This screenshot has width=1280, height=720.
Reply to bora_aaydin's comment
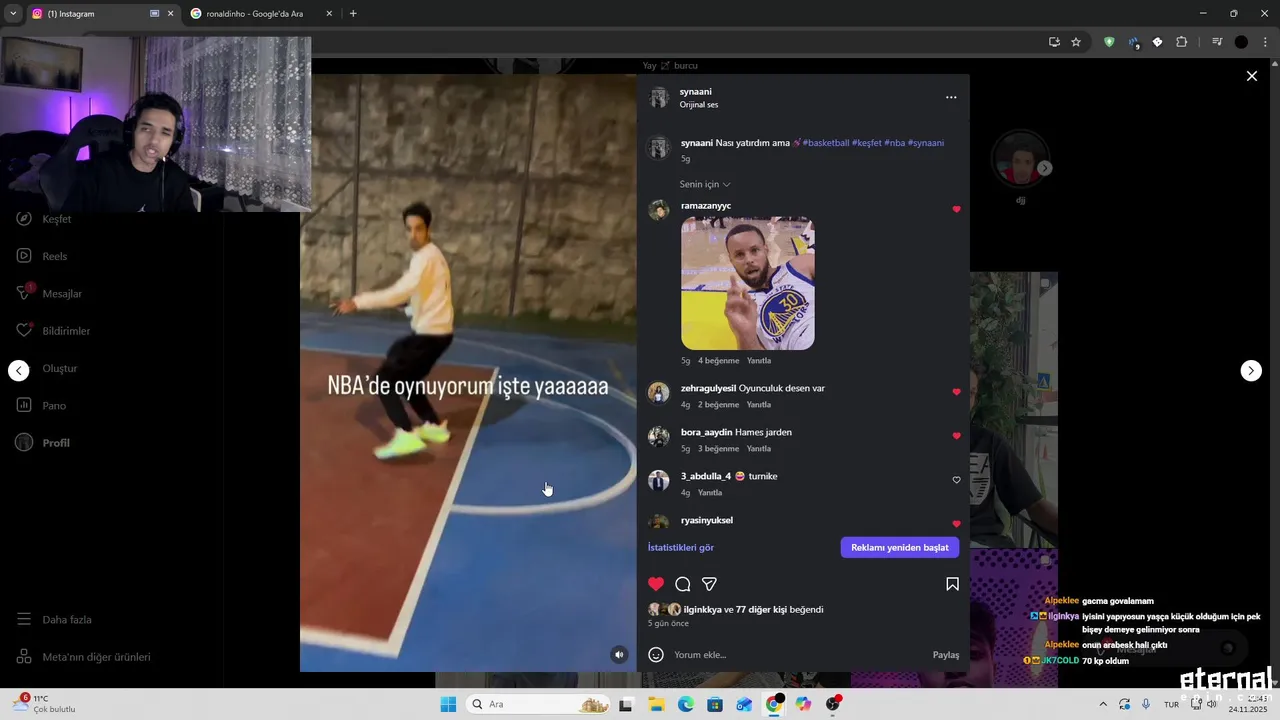point(759,449)
